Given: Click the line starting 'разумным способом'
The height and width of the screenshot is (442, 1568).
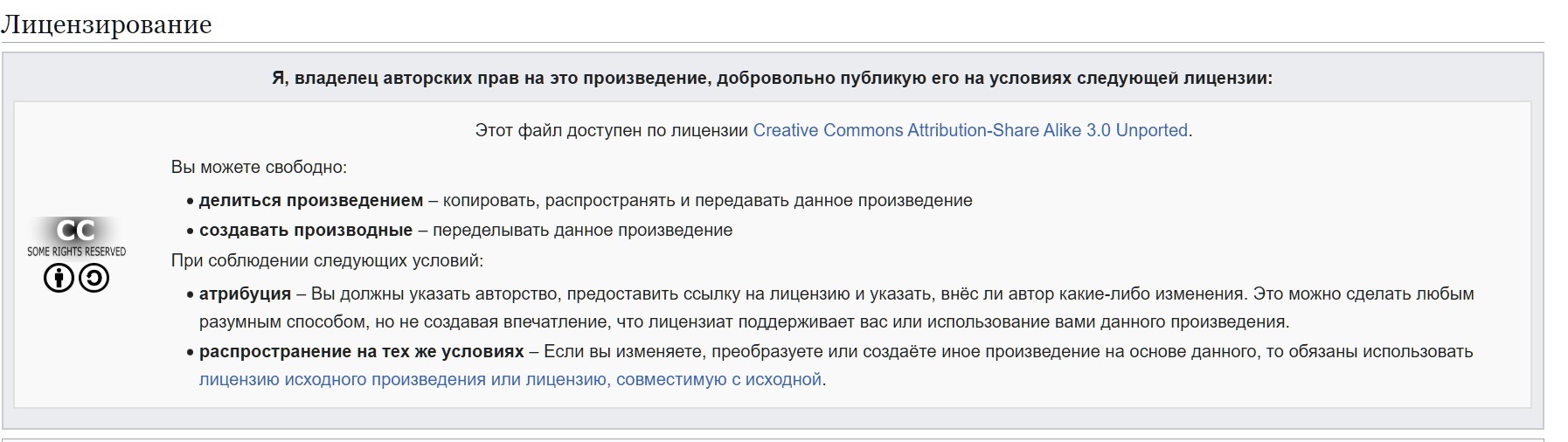Looking at the screenshot, I should tap(743, 321).
